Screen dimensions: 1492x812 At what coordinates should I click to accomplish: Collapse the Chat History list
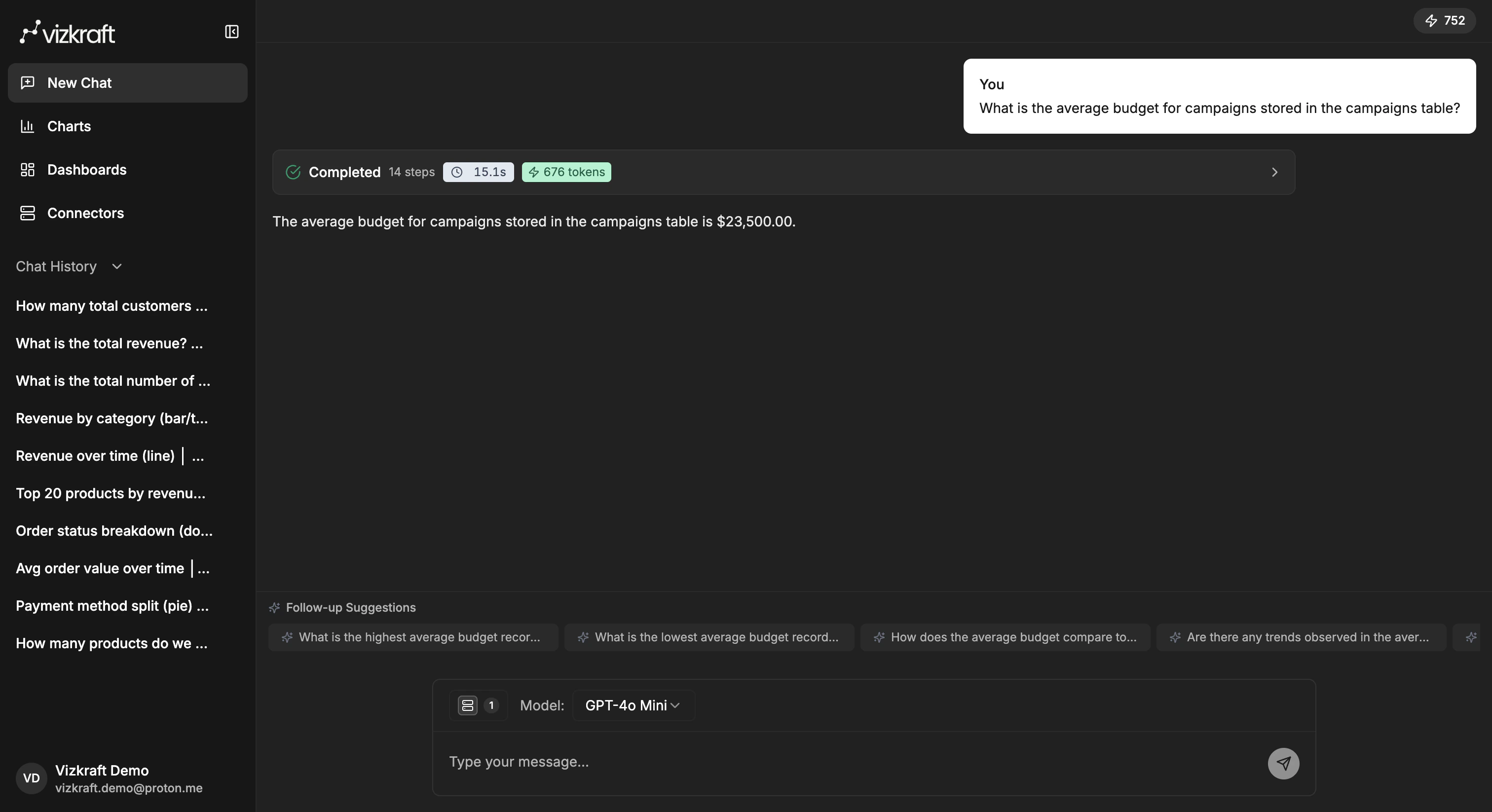(x=116, y=267)
